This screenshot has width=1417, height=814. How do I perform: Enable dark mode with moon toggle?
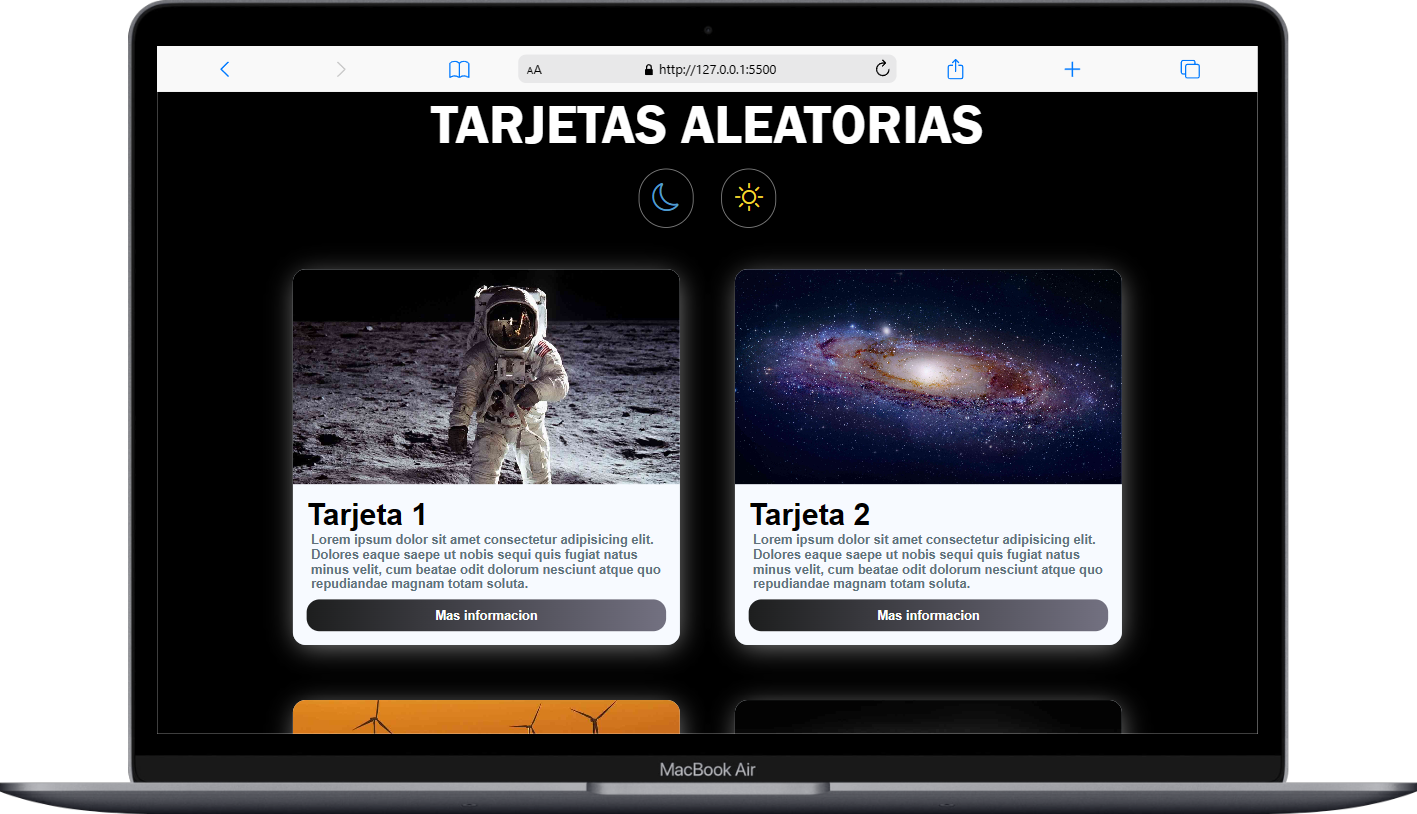click(666, 198)
